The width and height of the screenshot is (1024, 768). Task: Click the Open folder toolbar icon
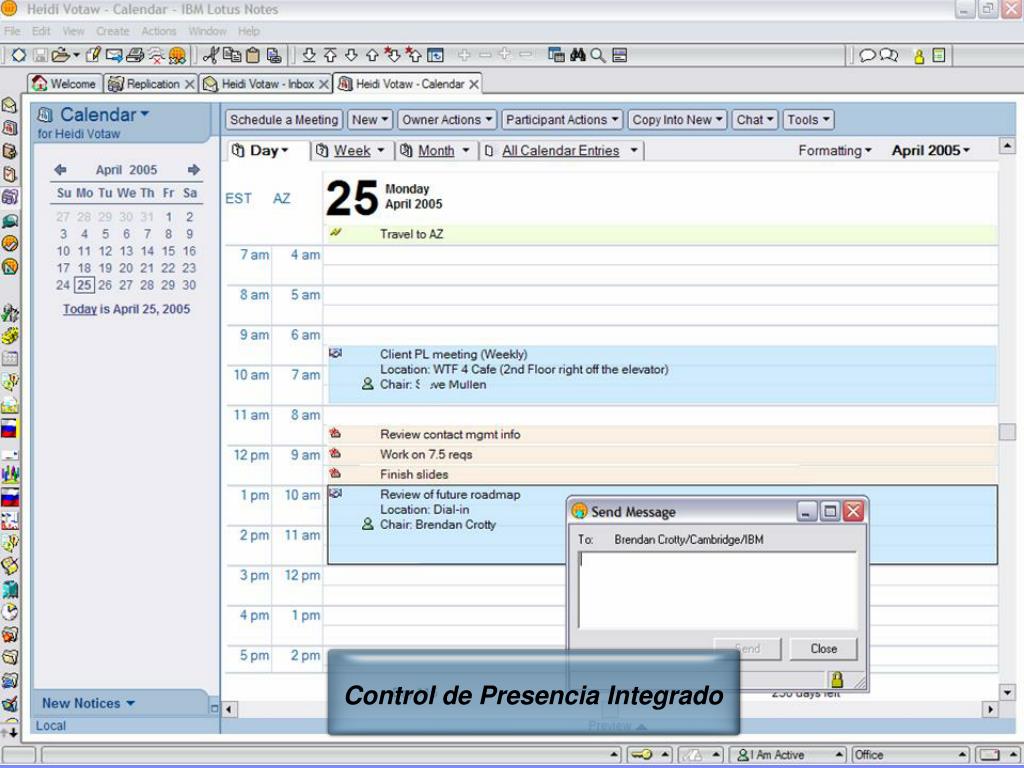(61, 56)
